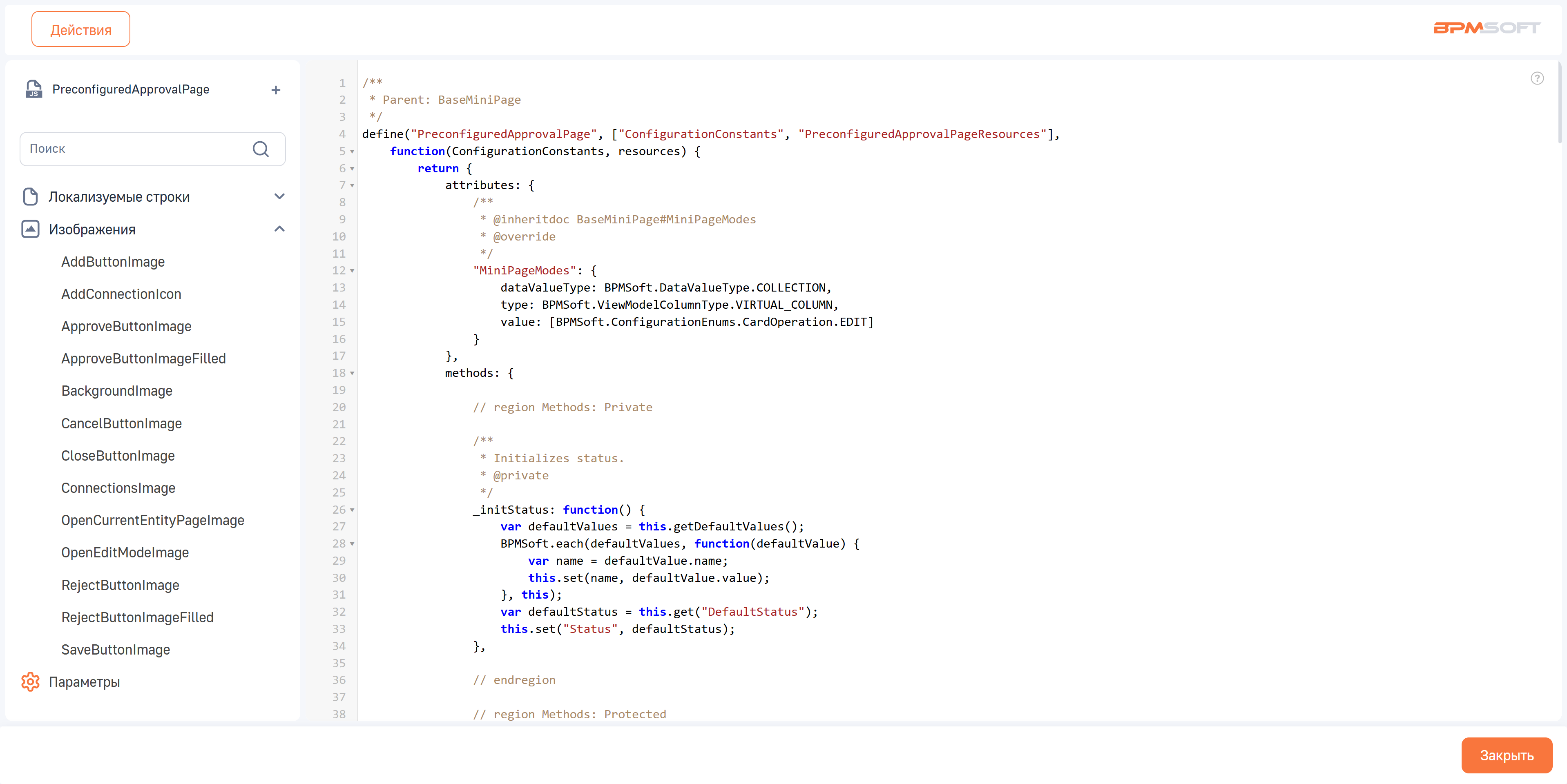
Task: Expand the Локализуемые строки section chevron
Action: (x=279, y=196)
